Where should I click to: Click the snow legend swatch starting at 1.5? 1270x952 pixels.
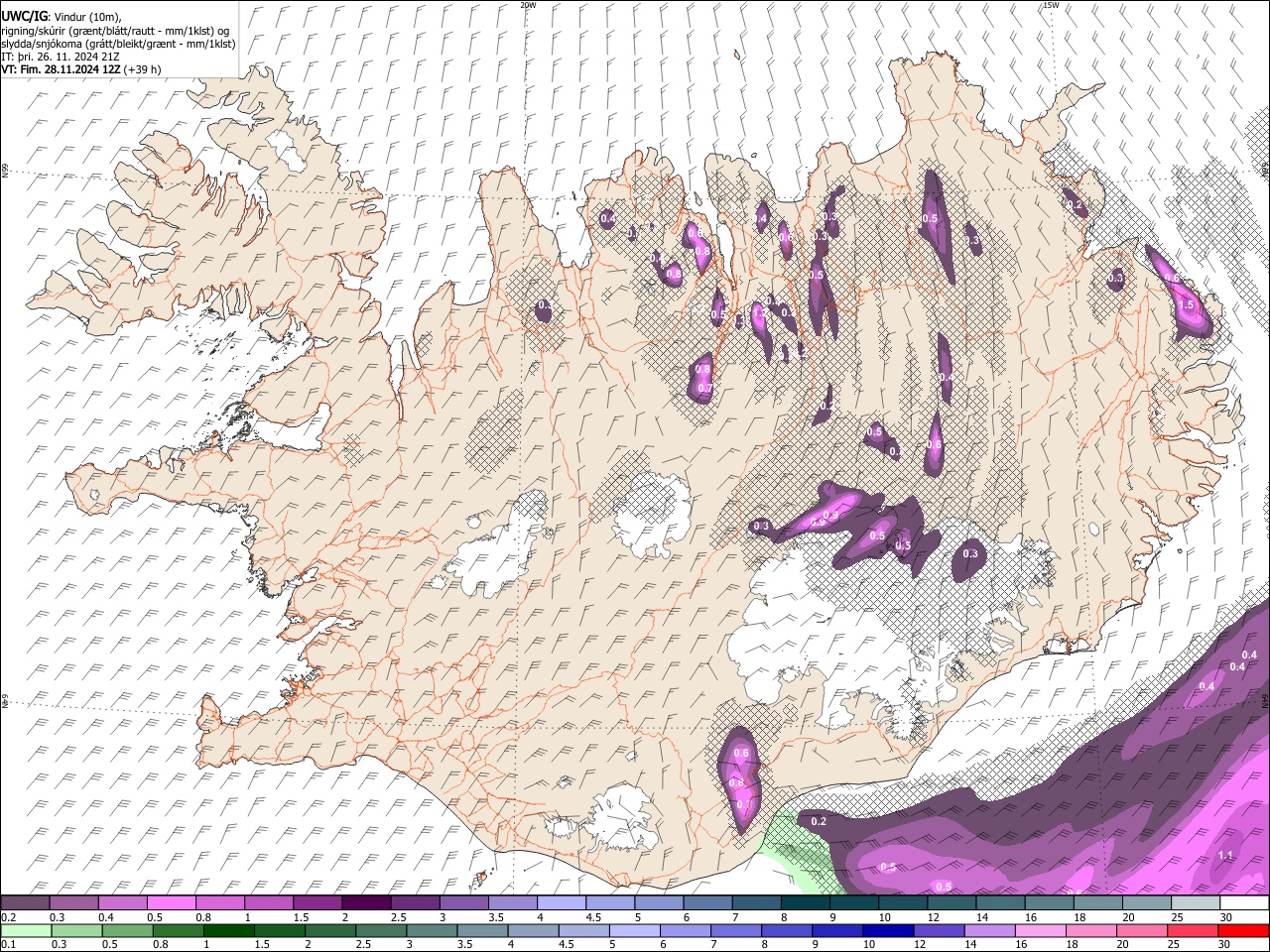317,903
